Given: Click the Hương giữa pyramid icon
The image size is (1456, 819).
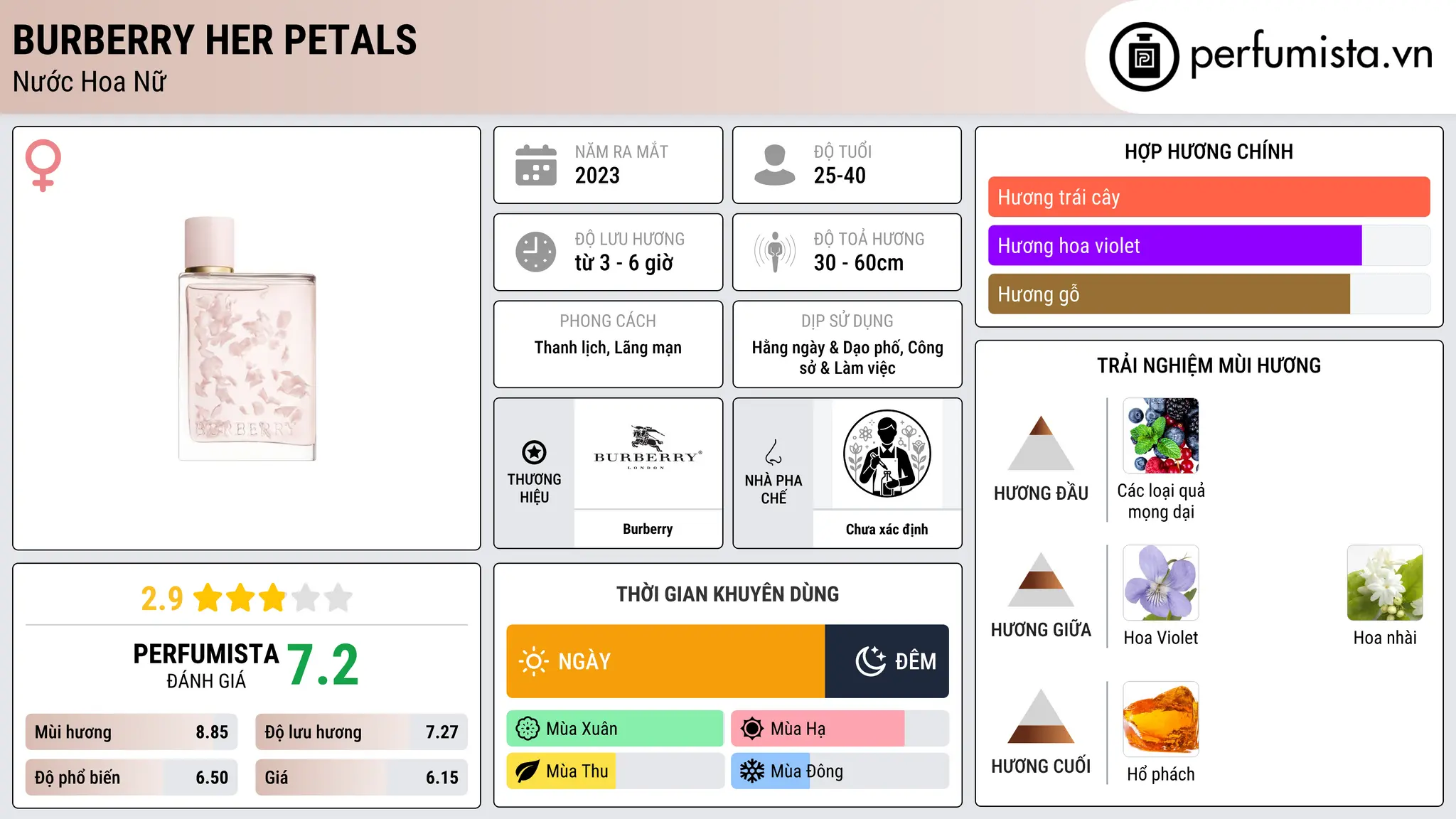Looking at the screenshot, I should (x=1041, y=579).
